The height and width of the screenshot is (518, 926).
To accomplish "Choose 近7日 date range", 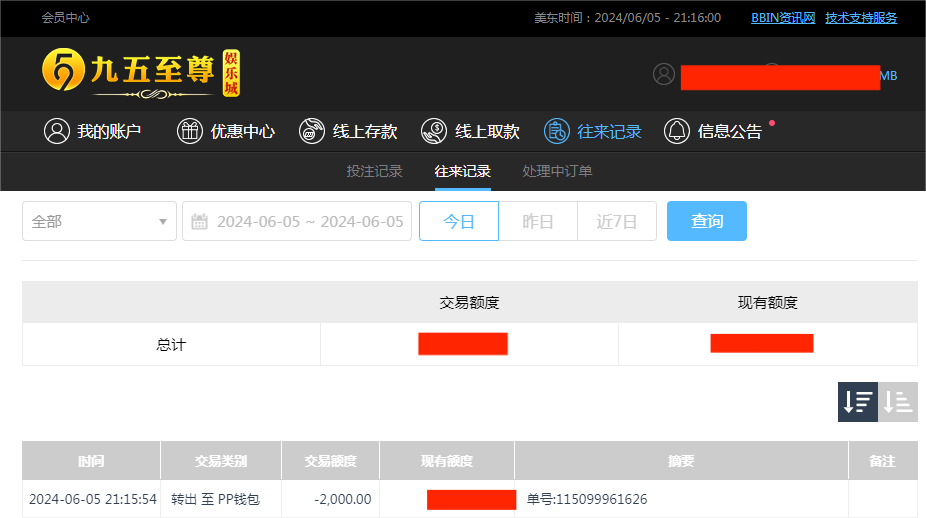I will coord(617,221).
